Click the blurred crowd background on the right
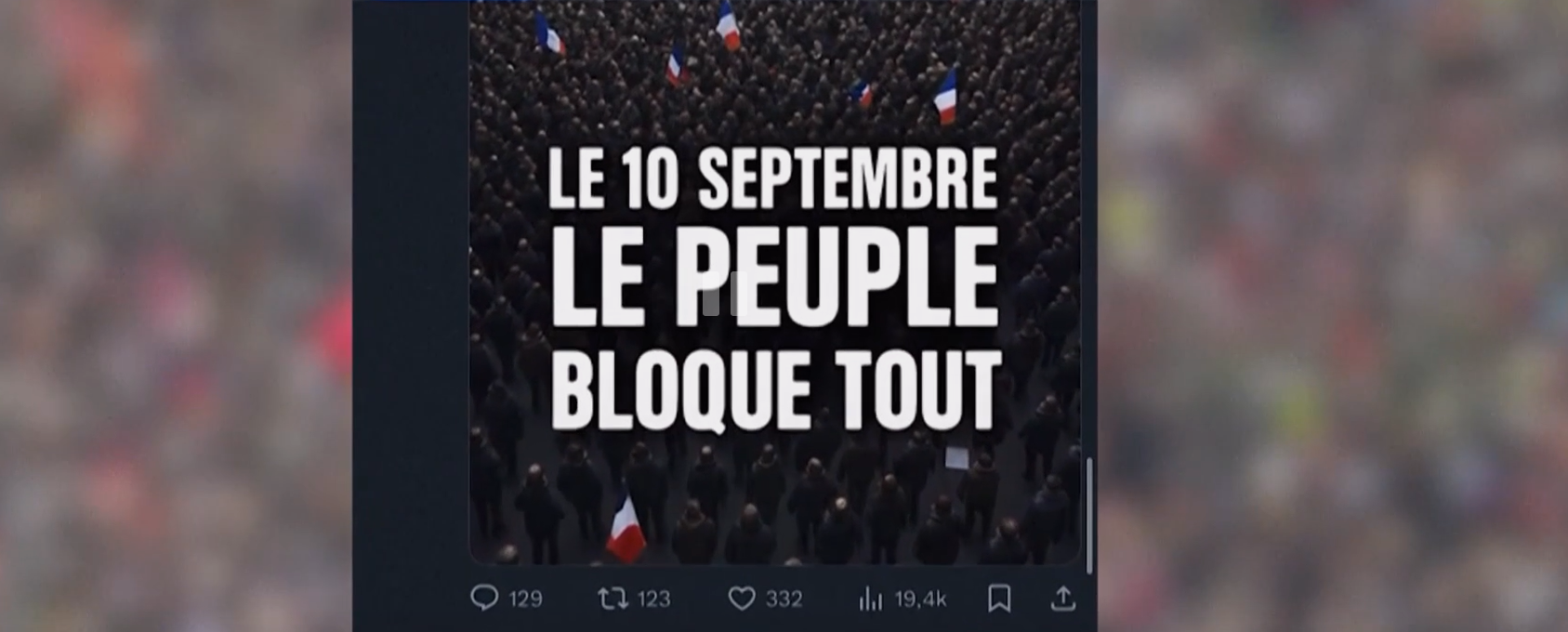The width and height of the screenshot is (1568, 632). (x=1333, y=316)
